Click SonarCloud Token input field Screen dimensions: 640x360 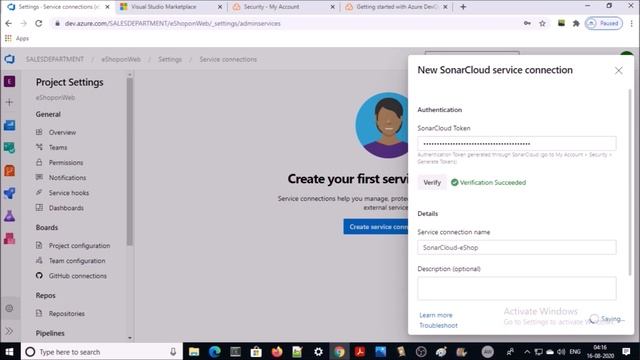(517, 144)
